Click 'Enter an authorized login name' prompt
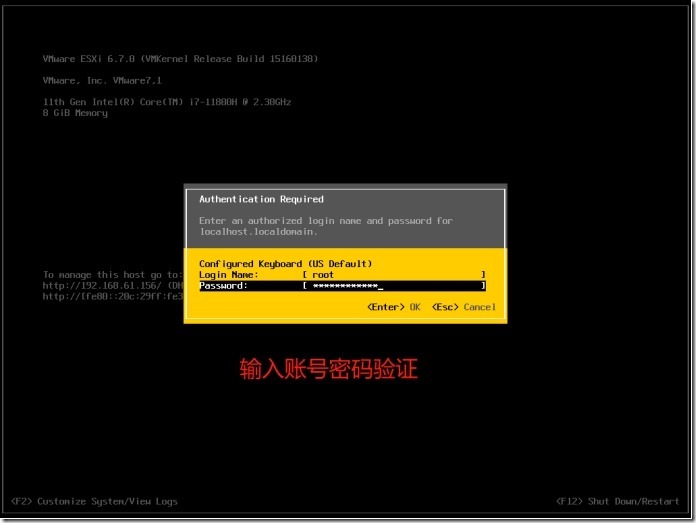Image resolution: width=696 pixels, height=523 pixels. pyautogui.click(x=280, y=221)
